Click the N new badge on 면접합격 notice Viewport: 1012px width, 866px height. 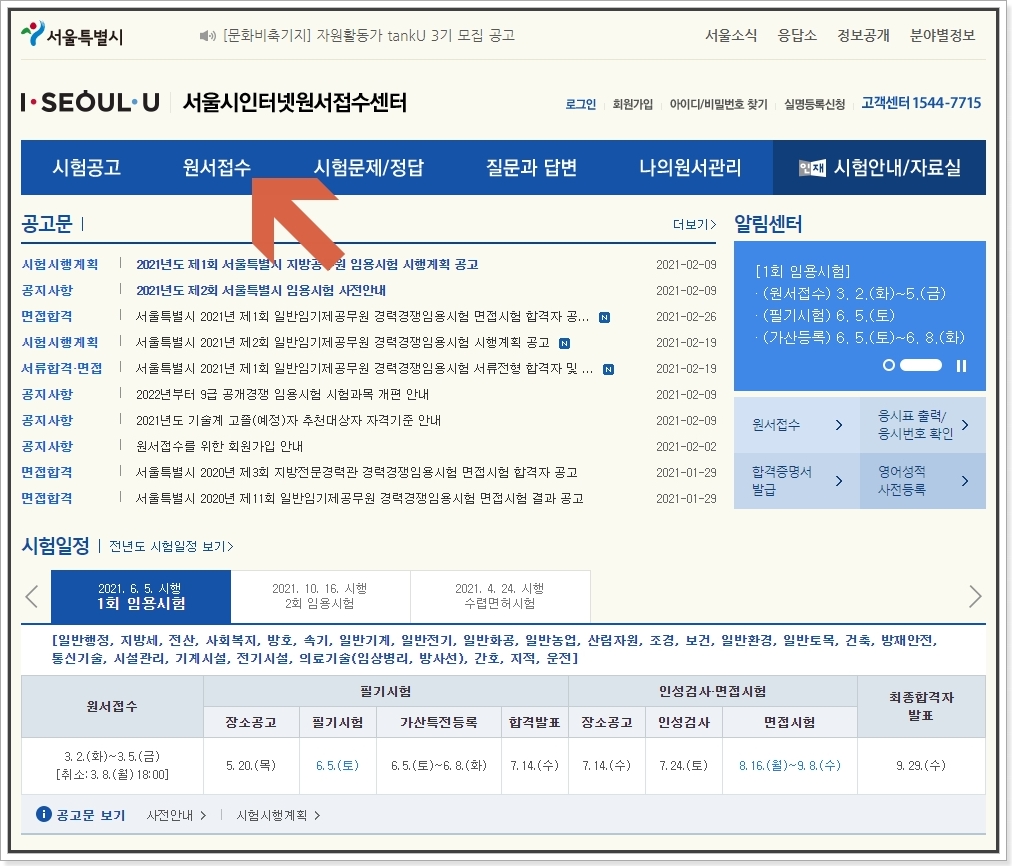[x=604, y=317]
